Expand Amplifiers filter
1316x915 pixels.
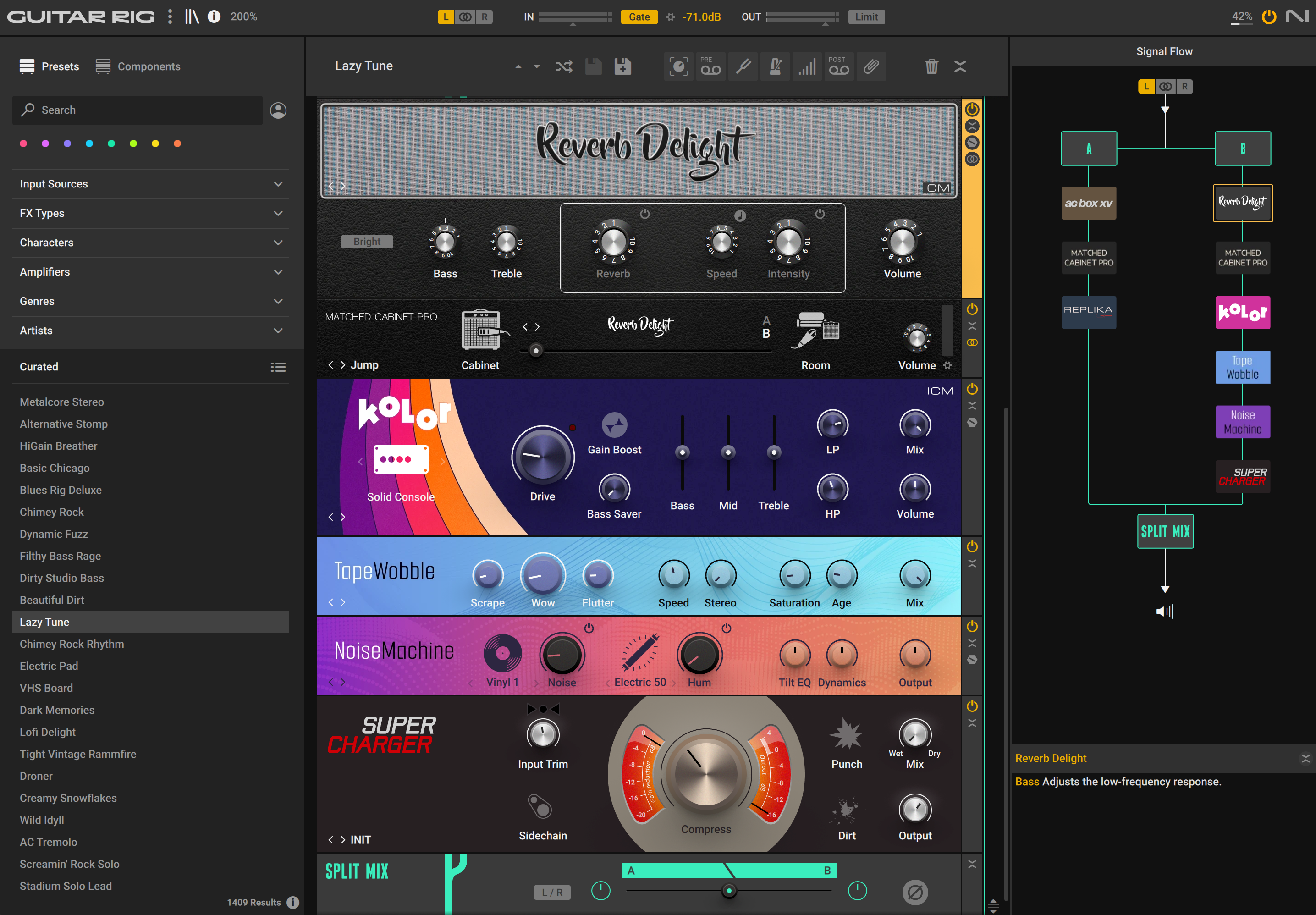(150, 272)
